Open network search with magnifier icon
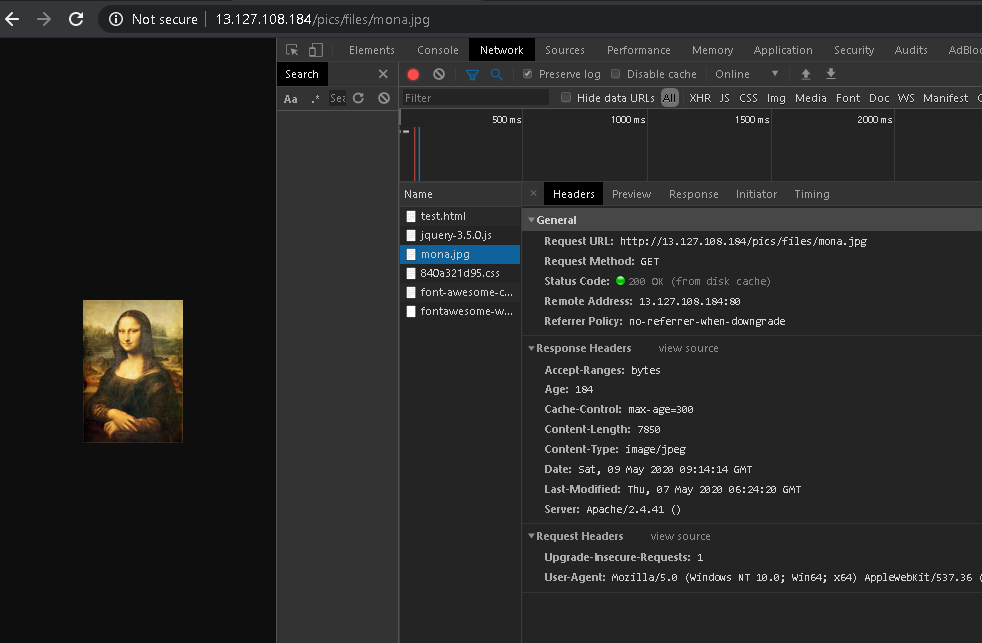This screenshot has height=643, width=982. point(497,75)
